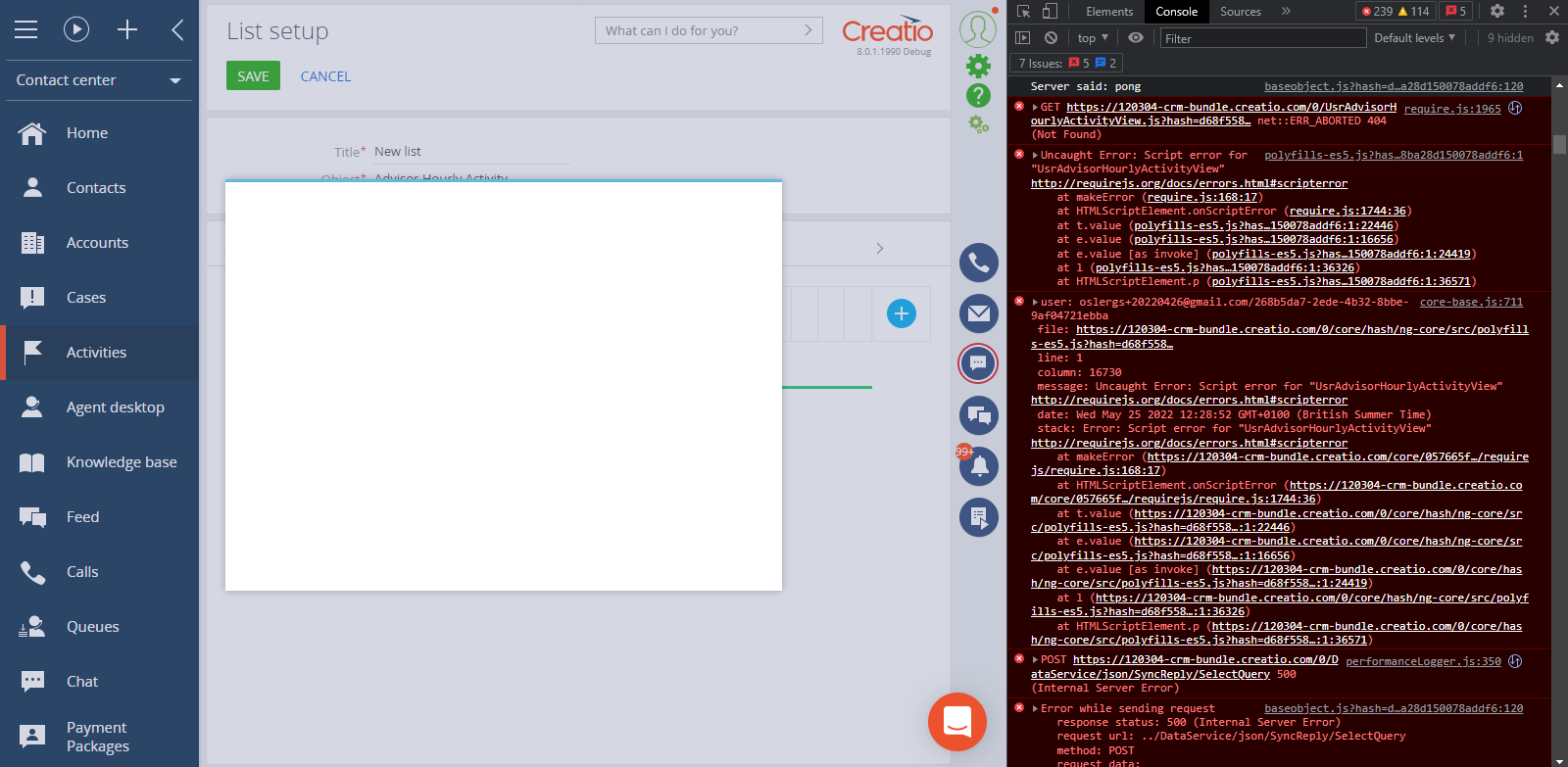The height and width of the screenshot is (767, 1568).
Task: Open the hamburger navigation menu
Action: pyautogui.click(x=26, y=29)
